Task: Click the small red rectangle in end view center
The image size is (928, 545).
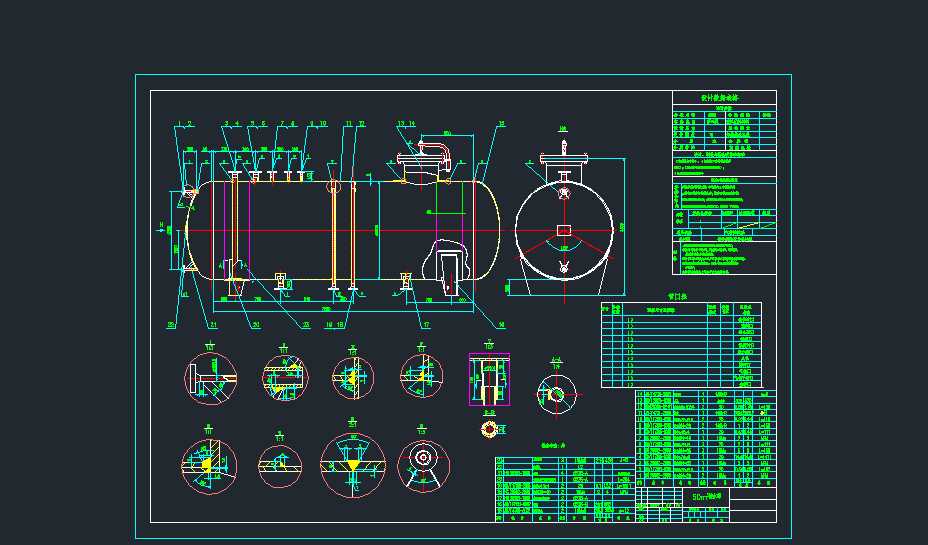Action: click(x=564, y=231)
